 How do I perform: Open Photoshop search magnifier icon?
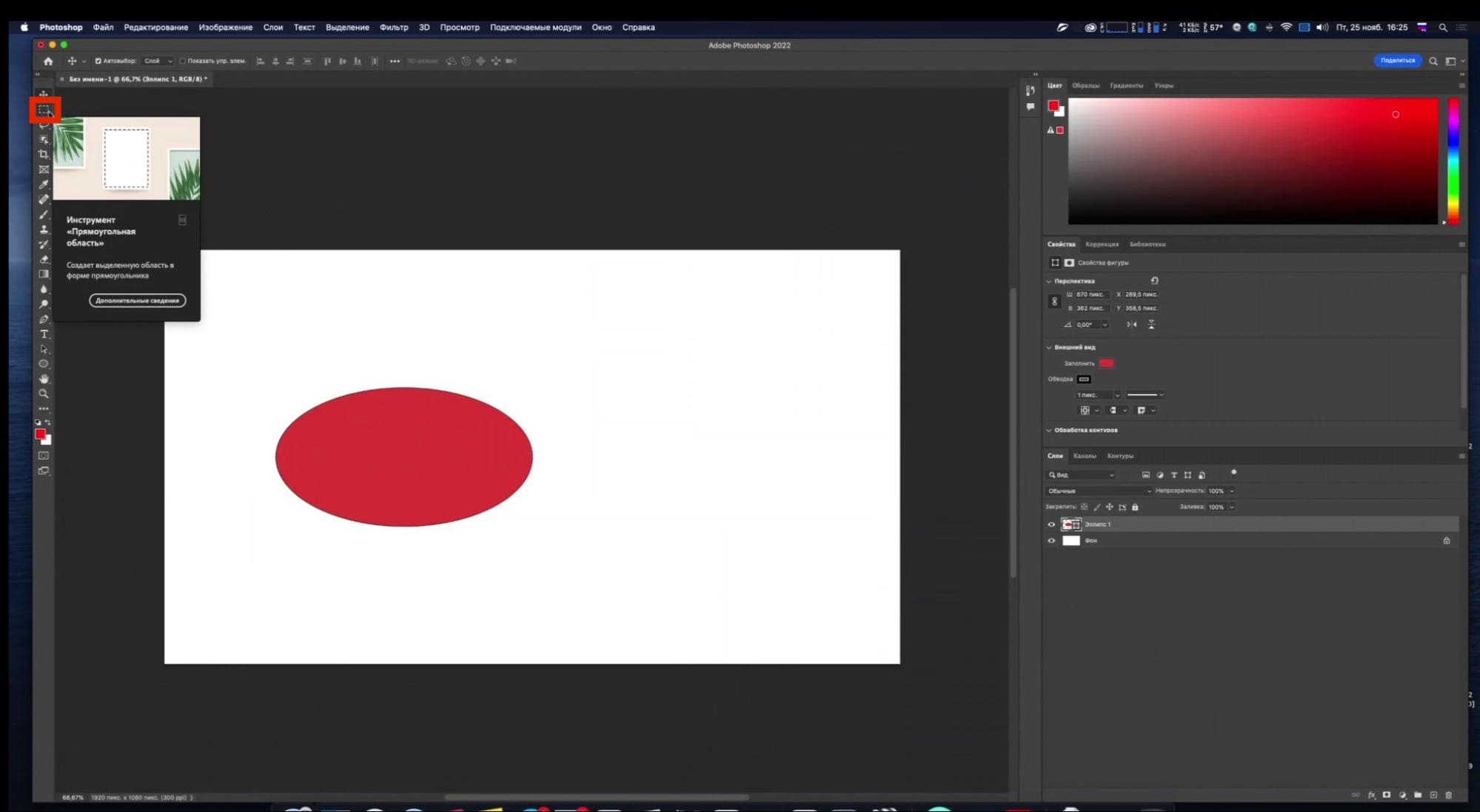pos(1433,61)
